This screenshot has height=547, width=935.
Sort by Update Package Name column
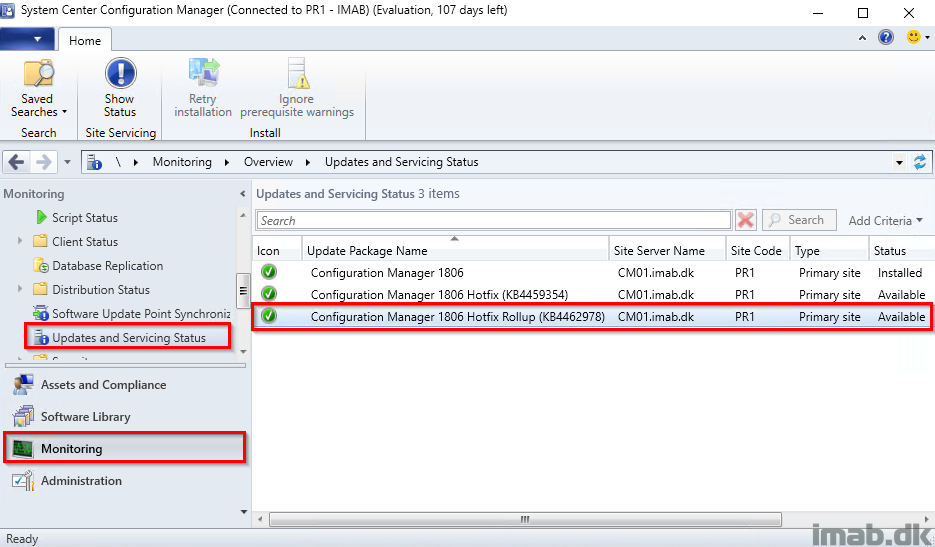pos(456,251)
